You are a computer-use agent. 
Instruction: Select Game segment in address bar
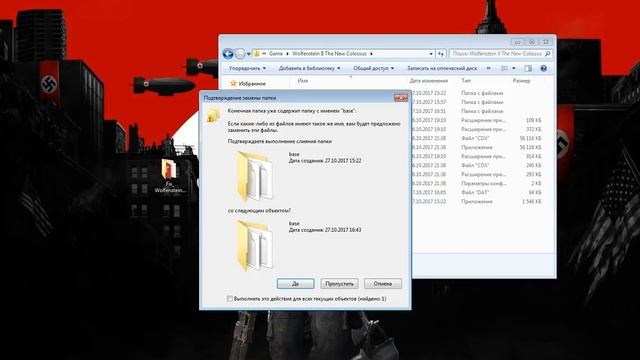276,53
